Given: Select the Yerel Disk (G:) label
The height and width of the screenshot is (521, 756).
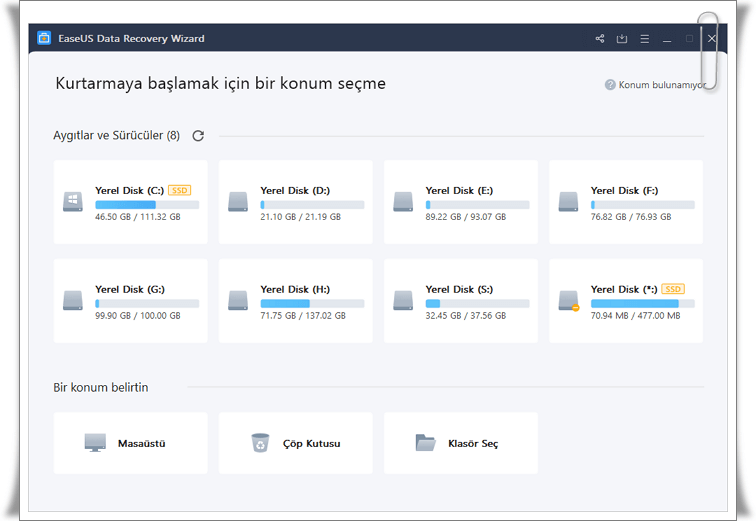Looking at the screenshot, I should point(130,289).
